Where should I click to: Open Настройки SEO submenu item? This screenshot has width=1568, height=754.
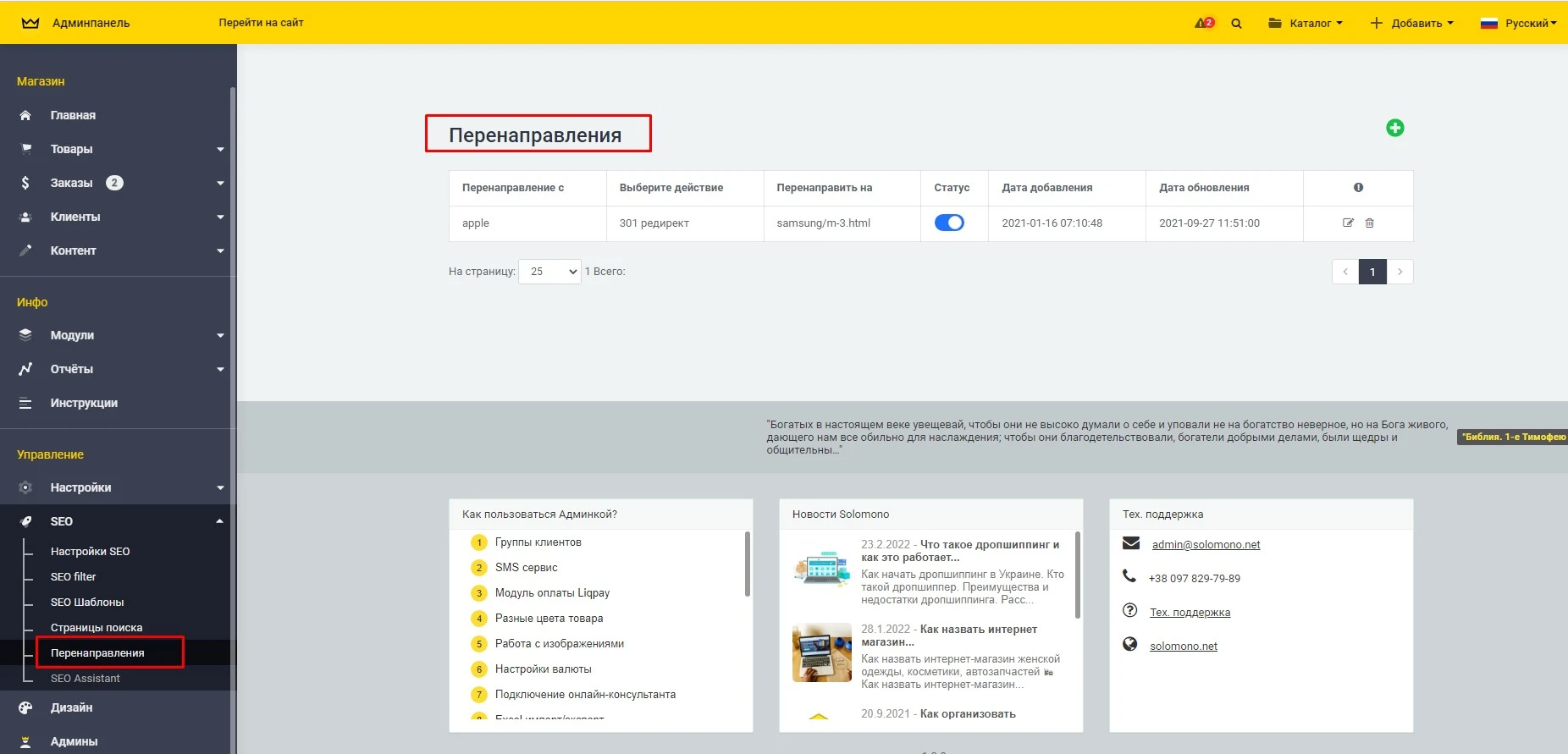(90, 551)
